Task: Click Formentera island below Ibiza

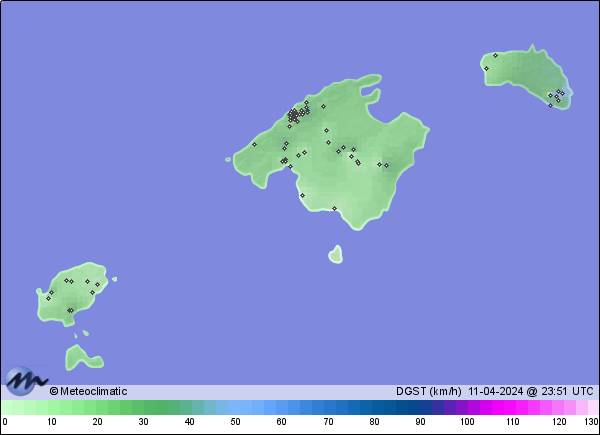Action: coord(83,358)
